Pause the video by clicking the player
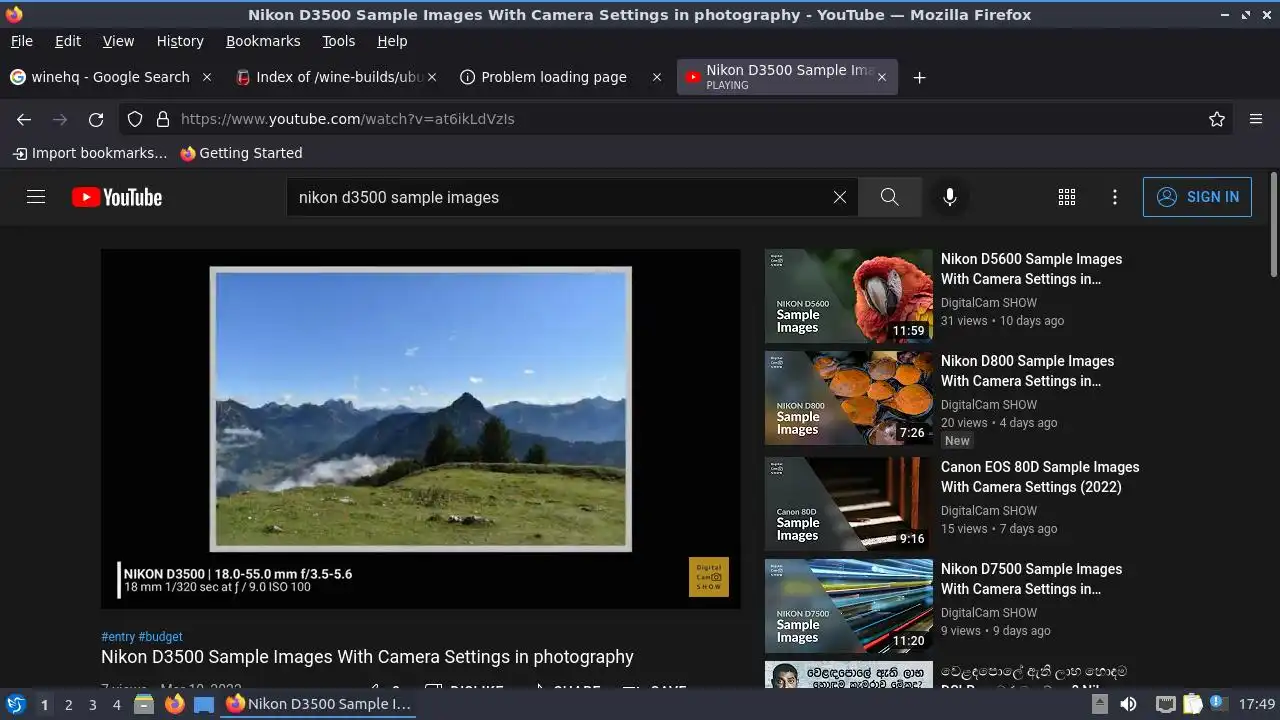The image size is (1280, 720). (x=421, y=429)
